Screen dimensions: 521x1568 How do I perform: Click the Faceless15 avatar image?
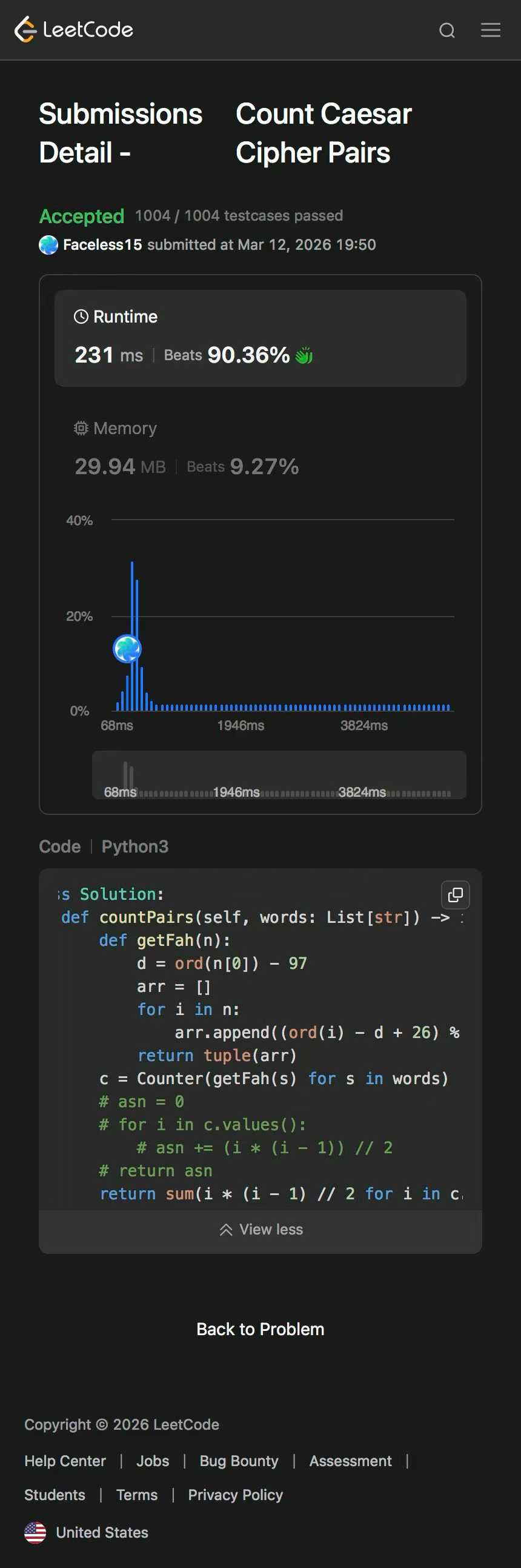point(48,245)
